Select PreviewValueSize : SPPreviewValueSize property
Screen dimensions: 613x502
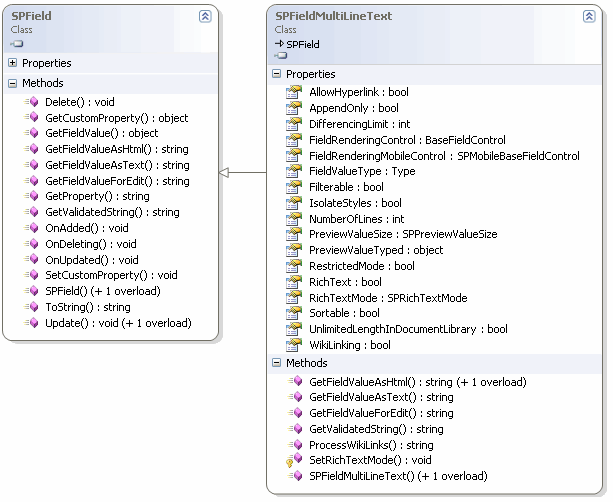(403, 234)
